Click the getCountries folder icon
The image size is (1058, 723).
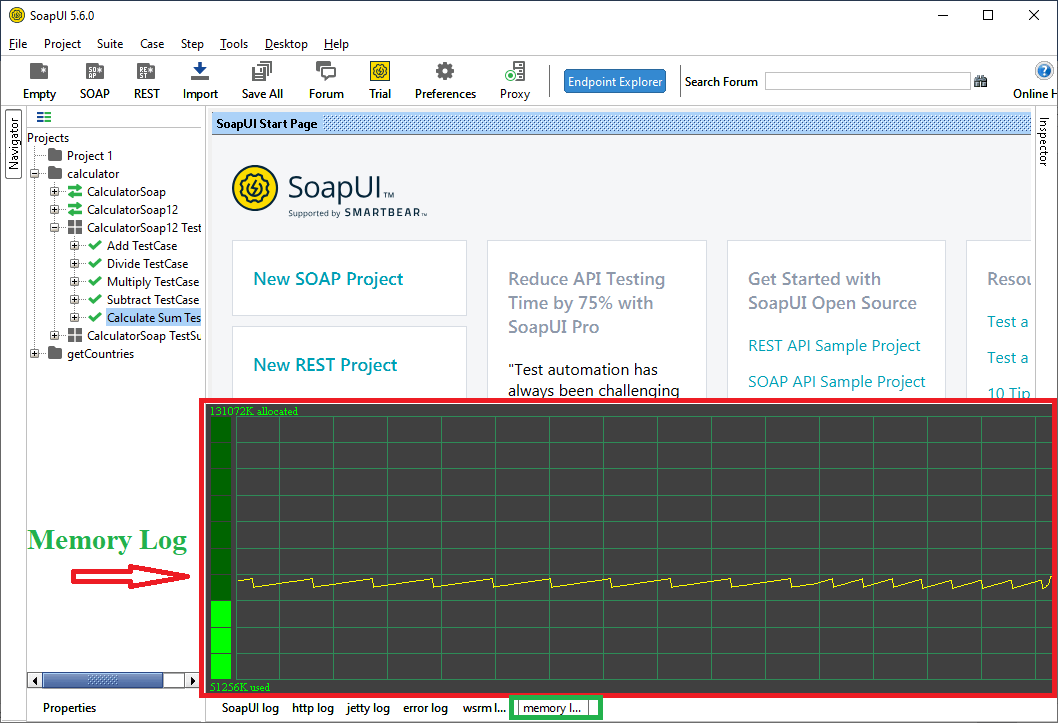(55, 353)
